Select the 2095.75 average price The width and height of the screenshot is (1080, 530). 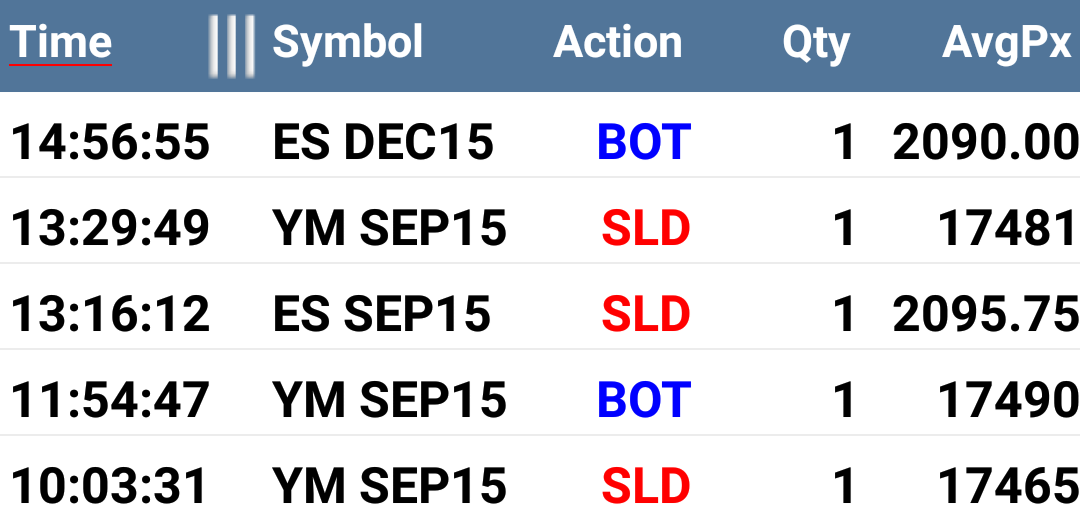point(985,314)
